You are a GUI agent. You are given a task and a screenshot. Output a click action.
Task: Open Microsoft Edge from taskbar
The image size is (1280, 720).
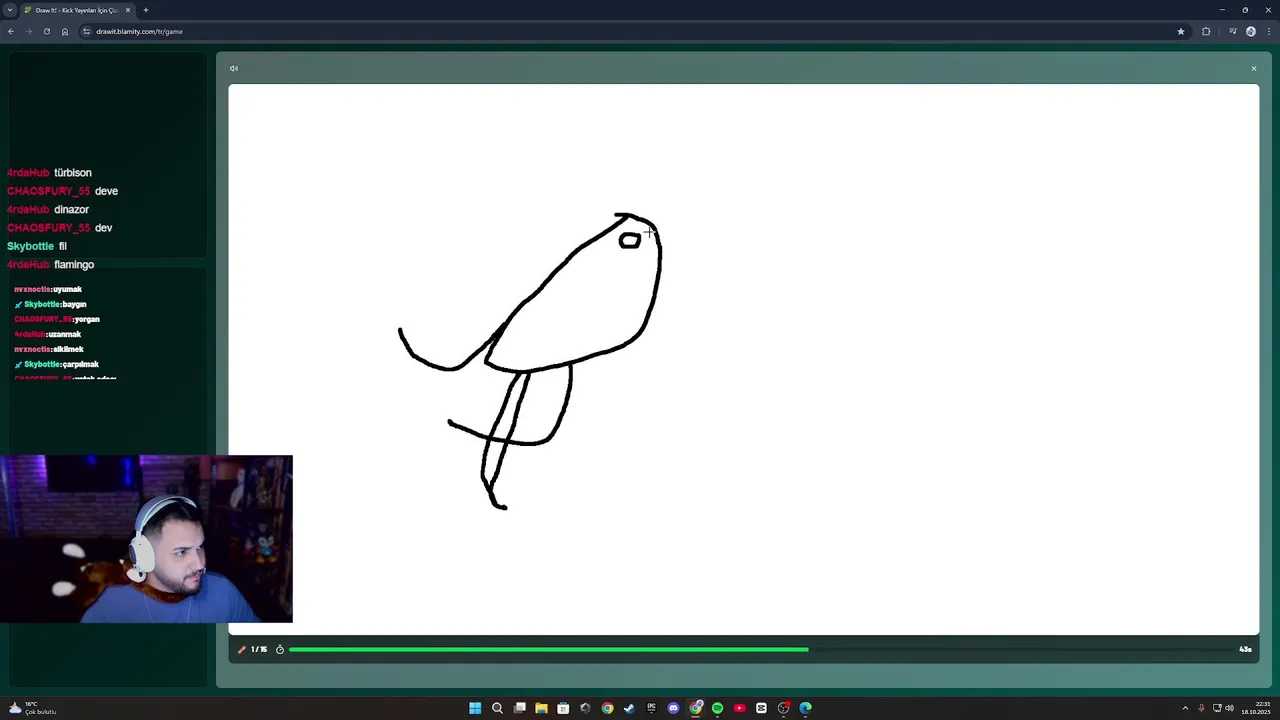click(x=805, y=708)
